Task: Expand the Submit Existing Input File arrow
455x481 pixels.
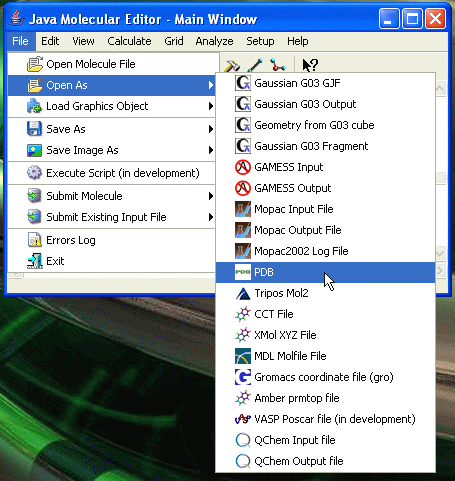Action: [x=211, y=217]
